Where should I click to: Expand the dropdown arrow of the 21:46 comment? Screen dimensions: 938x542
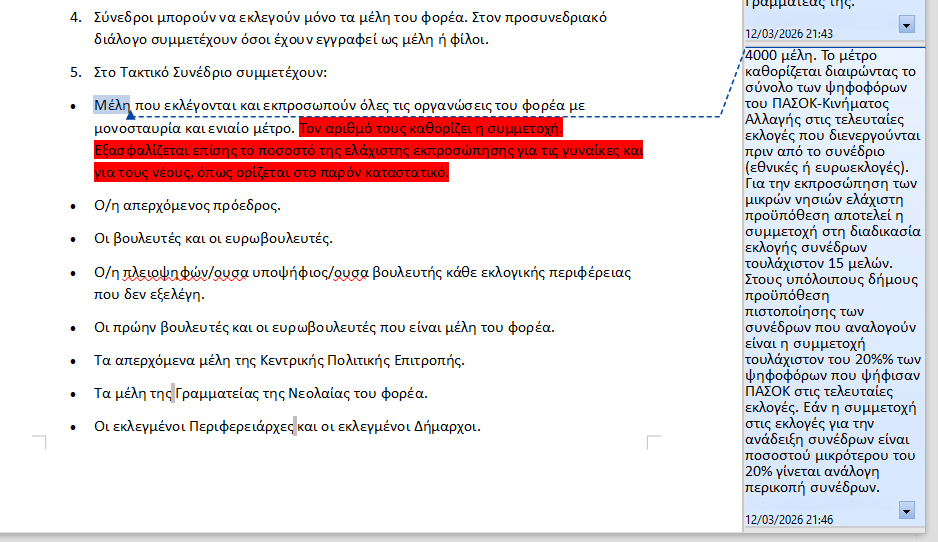pyautogui.click(x=907, y=511)
